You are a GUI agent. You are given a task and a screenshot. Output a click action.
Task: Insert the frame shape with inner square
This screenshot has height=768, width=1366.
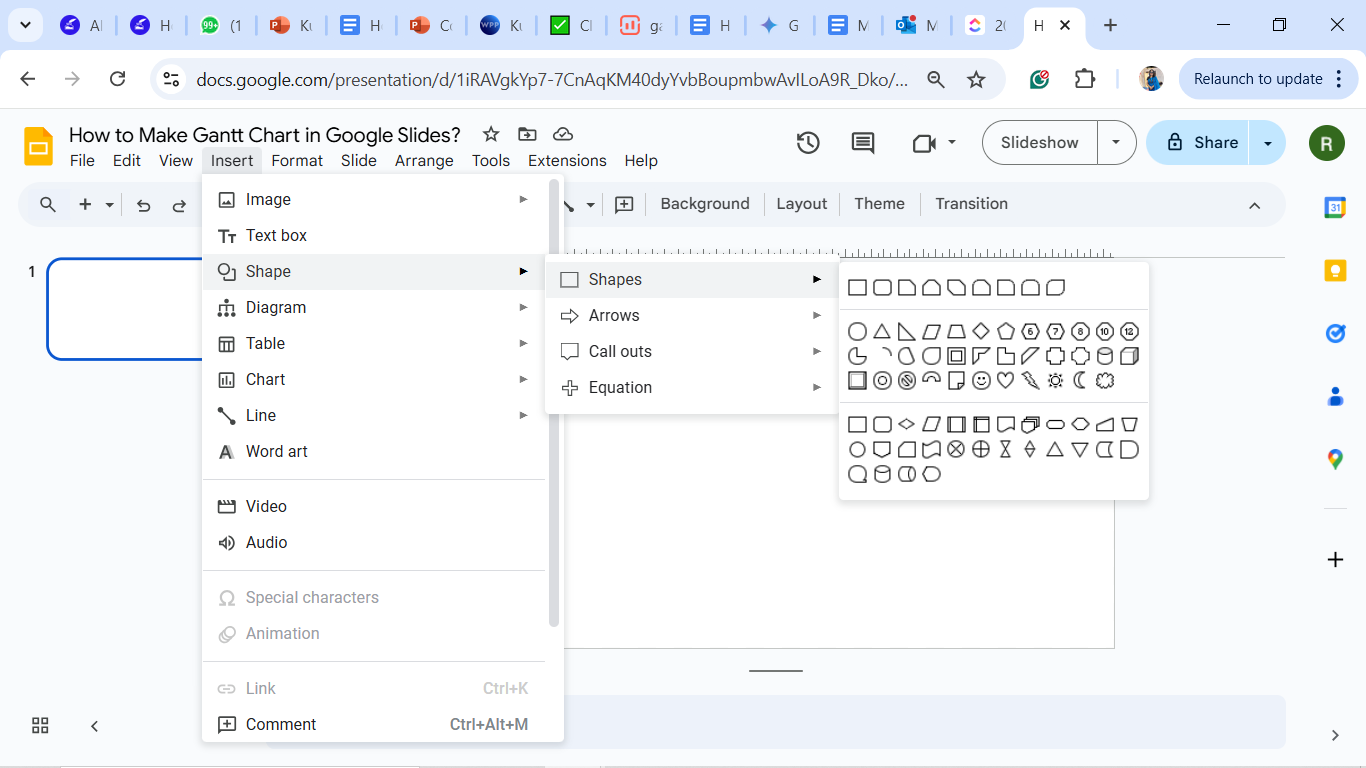point(956,356)
